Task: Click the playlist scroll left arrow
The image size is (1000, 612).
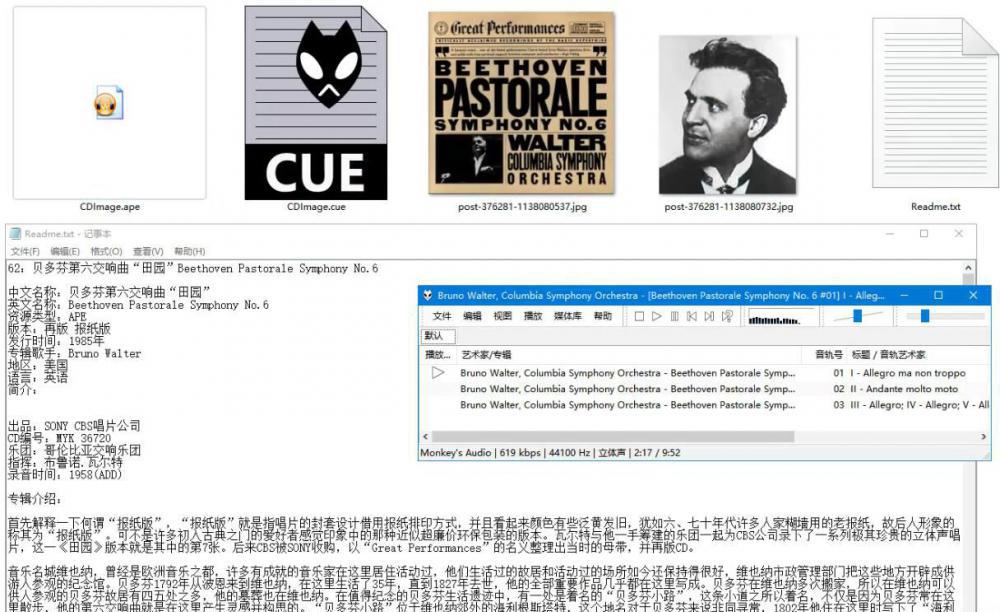Action: 425,437
